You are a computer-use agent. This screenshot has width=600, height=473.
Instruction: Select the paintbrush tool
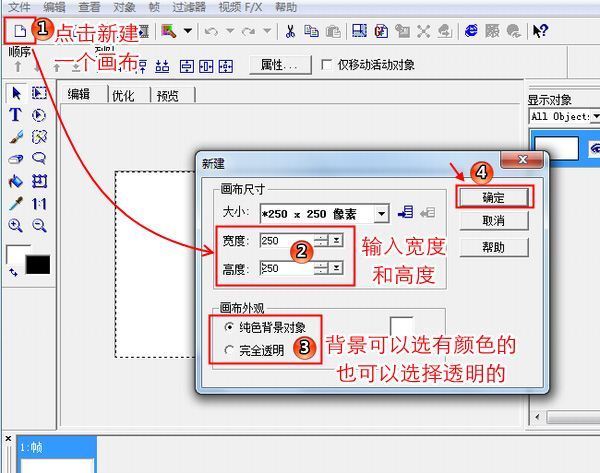coord(16,137)
